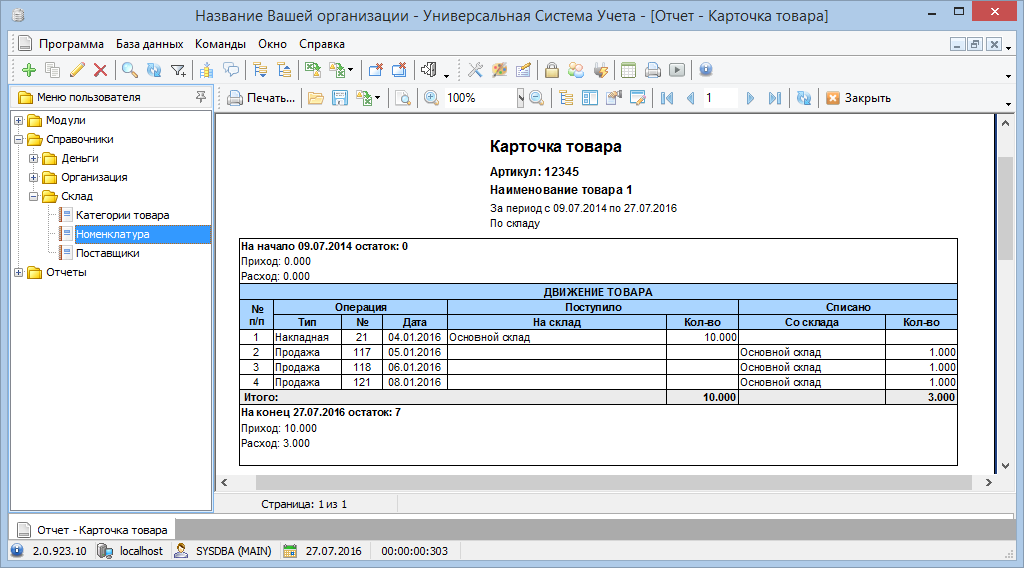Click the Печать... button
This screenshot has width=1024, height=568.
262,98
